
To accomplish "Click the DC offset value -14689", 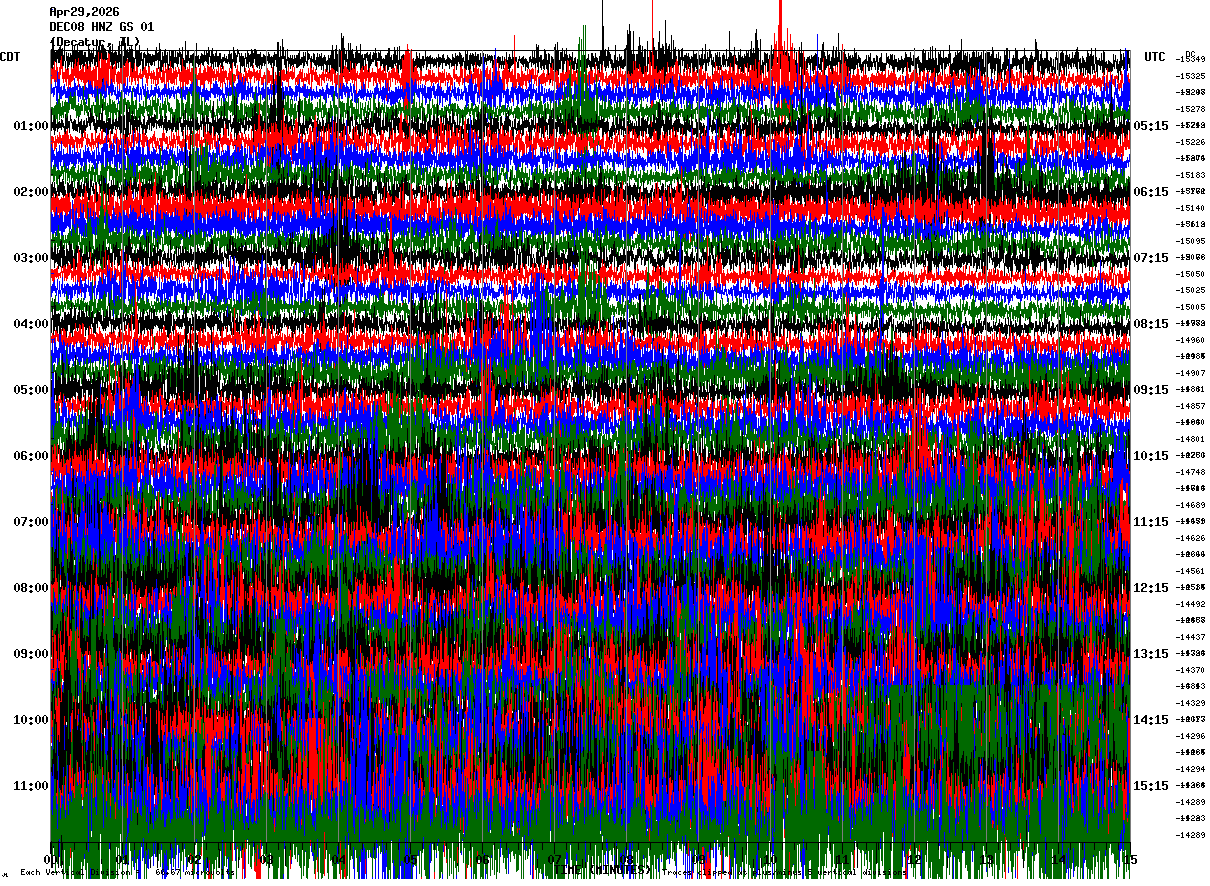I will click(x=1190, y=505).
